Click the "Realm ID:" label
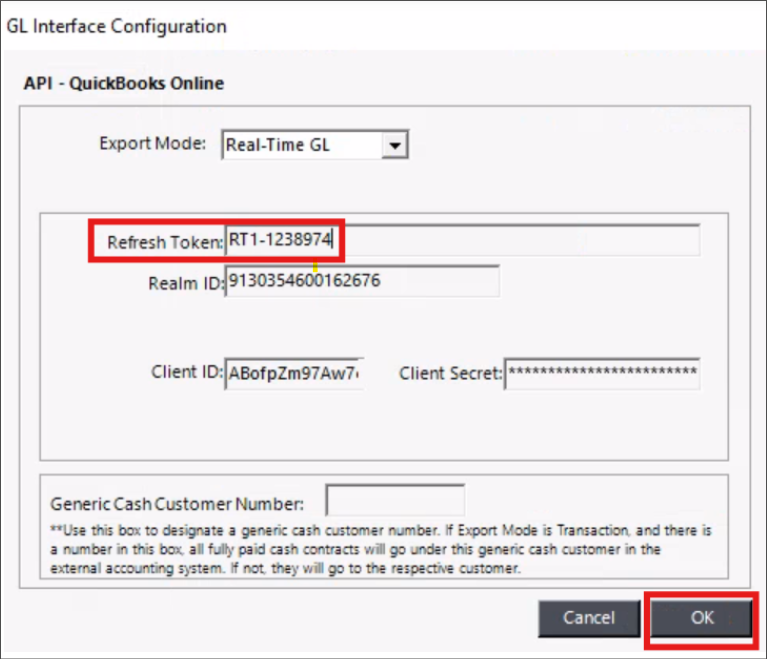The width and height of the screenshot is (767, 659). click(185, 283)
